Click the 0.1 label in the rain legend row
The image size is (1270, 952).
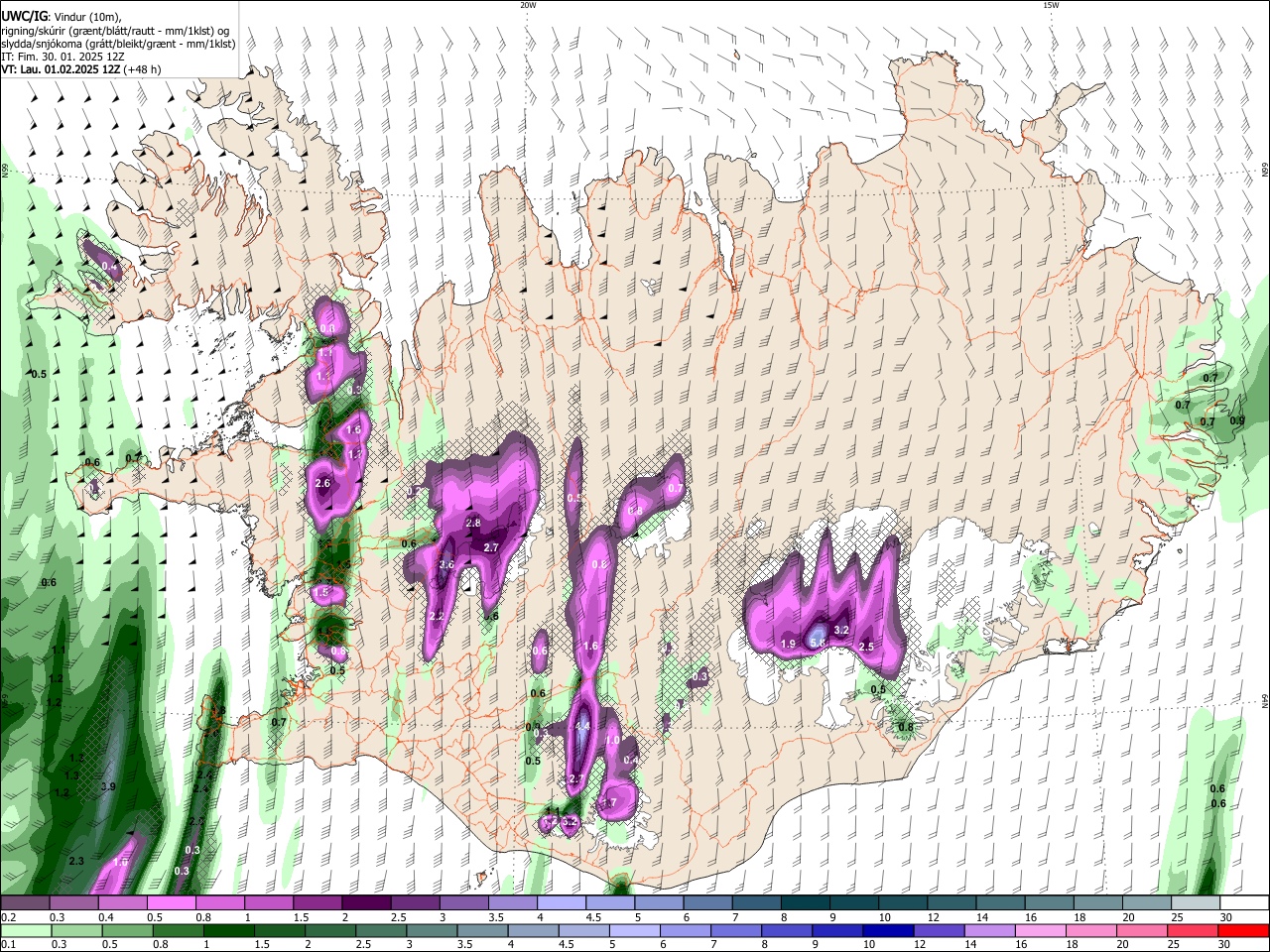click(x=8, y=944)
